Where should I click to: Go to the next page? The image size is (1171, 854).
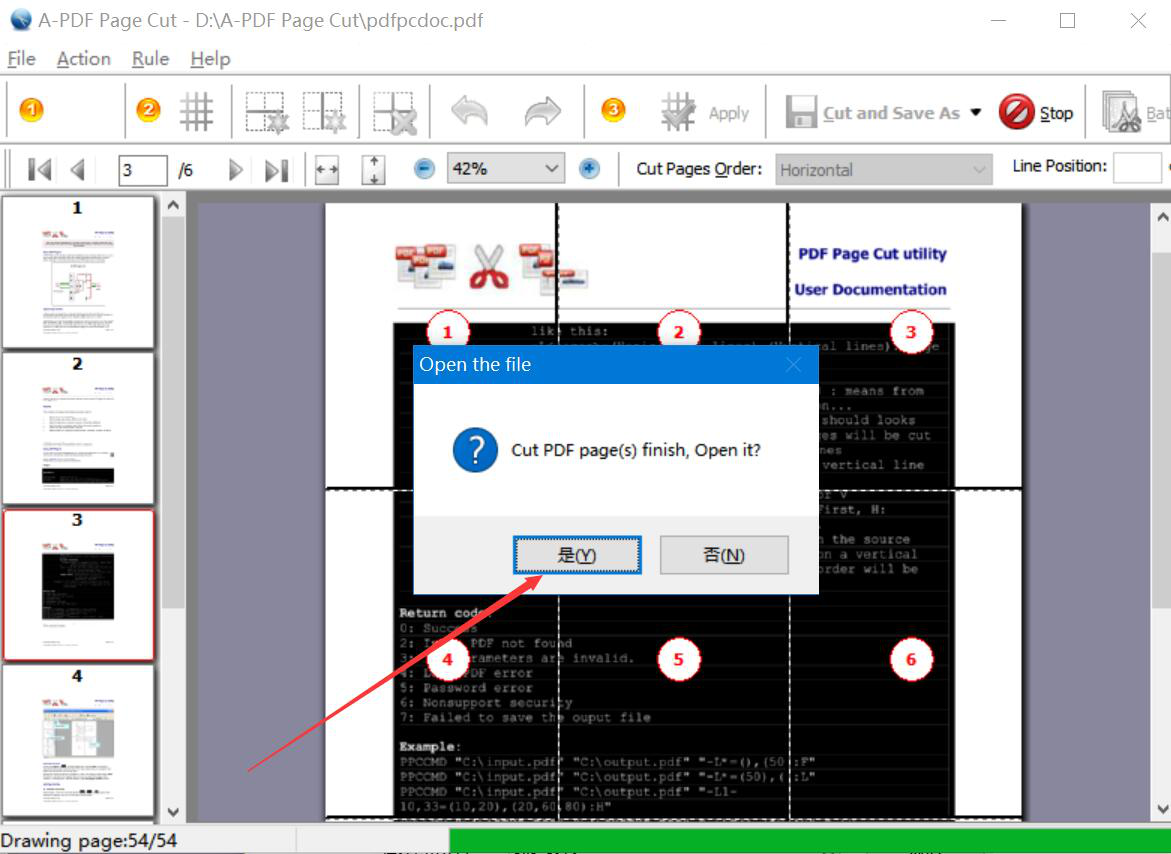pyautogui.click(x=235, y=170)
